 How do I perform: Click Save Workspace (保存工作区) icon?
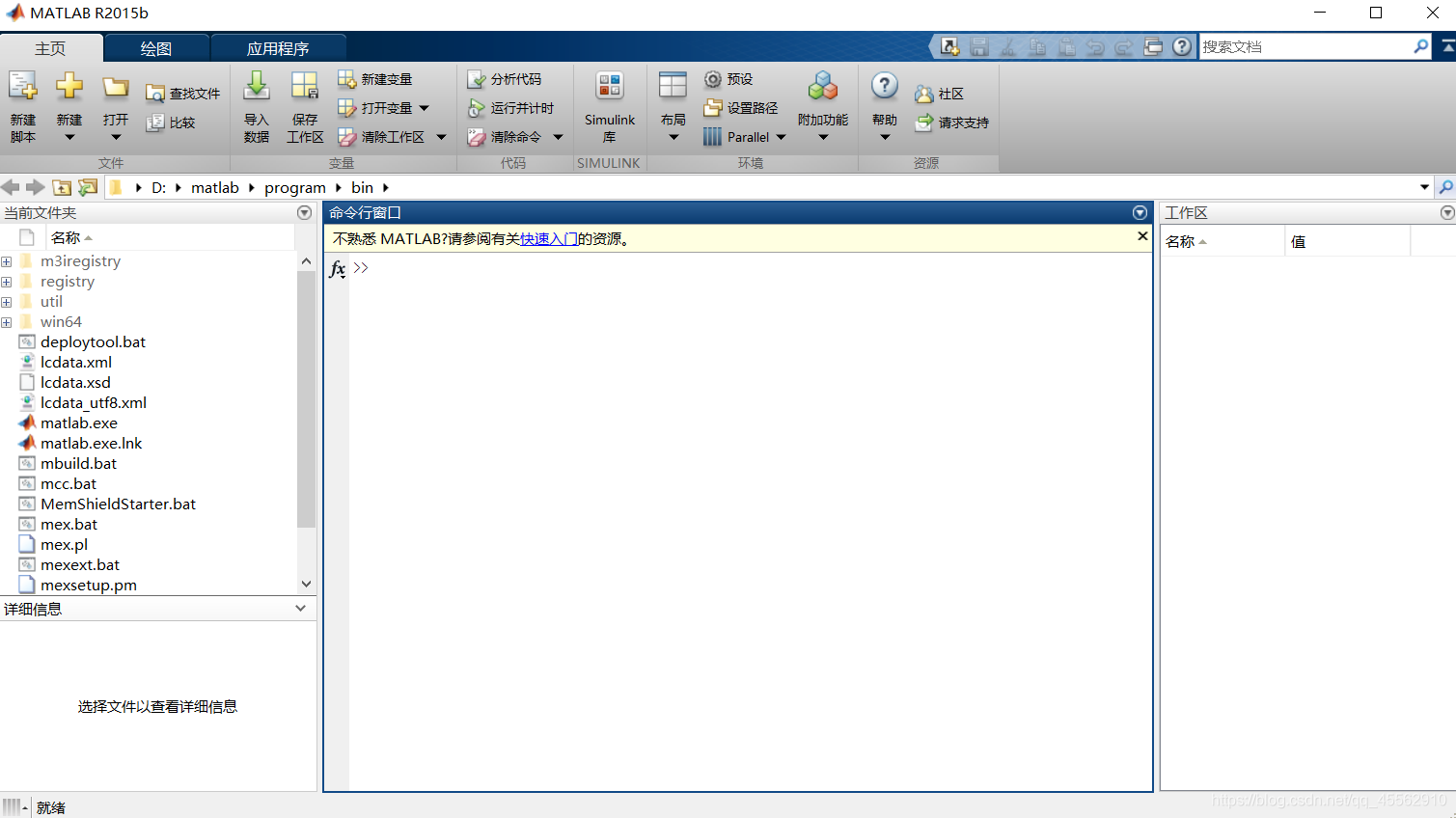click(305, 86)
